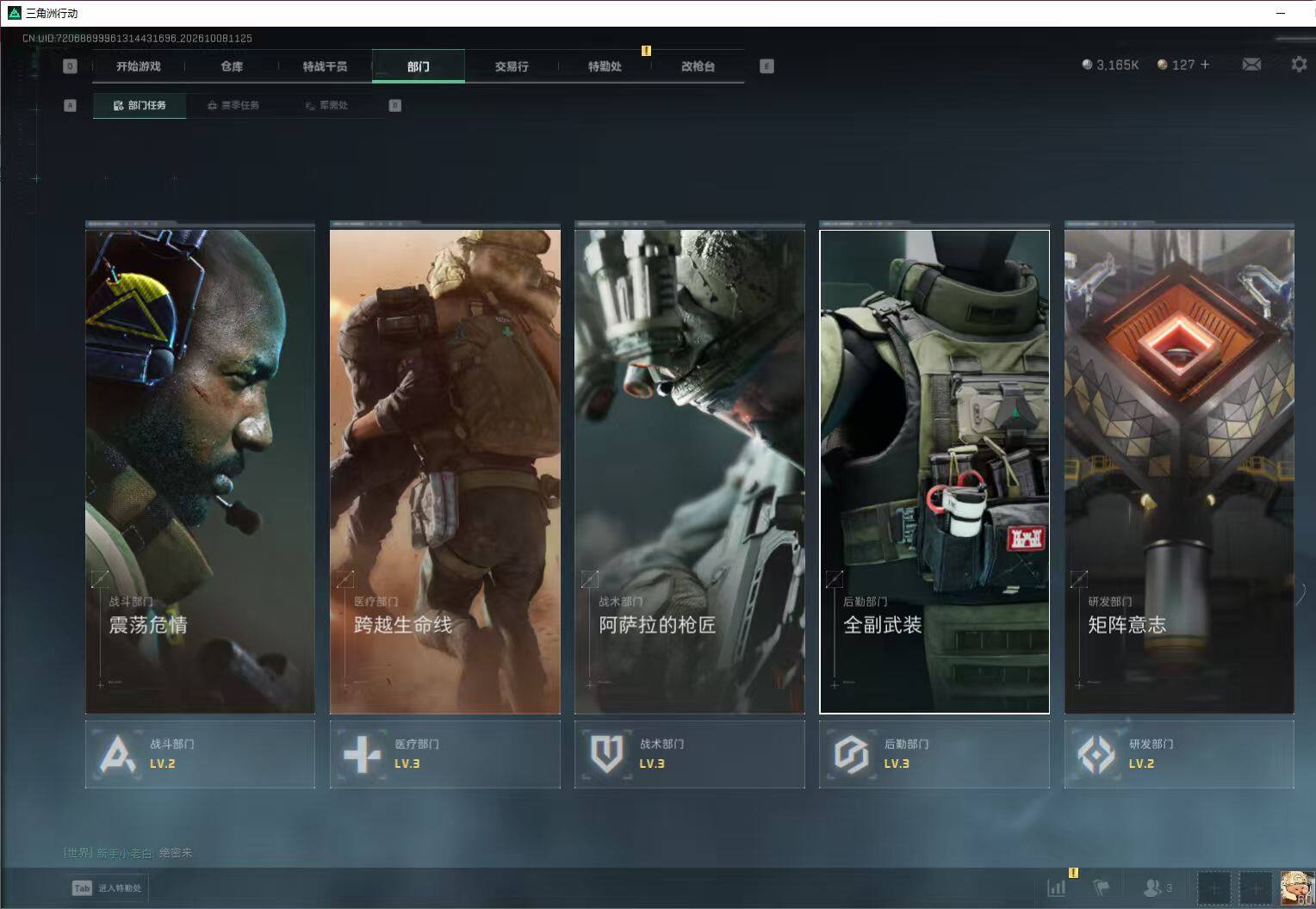
Task: Click the 战斗部门 LV.2 panel
Action: coord(200,754)
